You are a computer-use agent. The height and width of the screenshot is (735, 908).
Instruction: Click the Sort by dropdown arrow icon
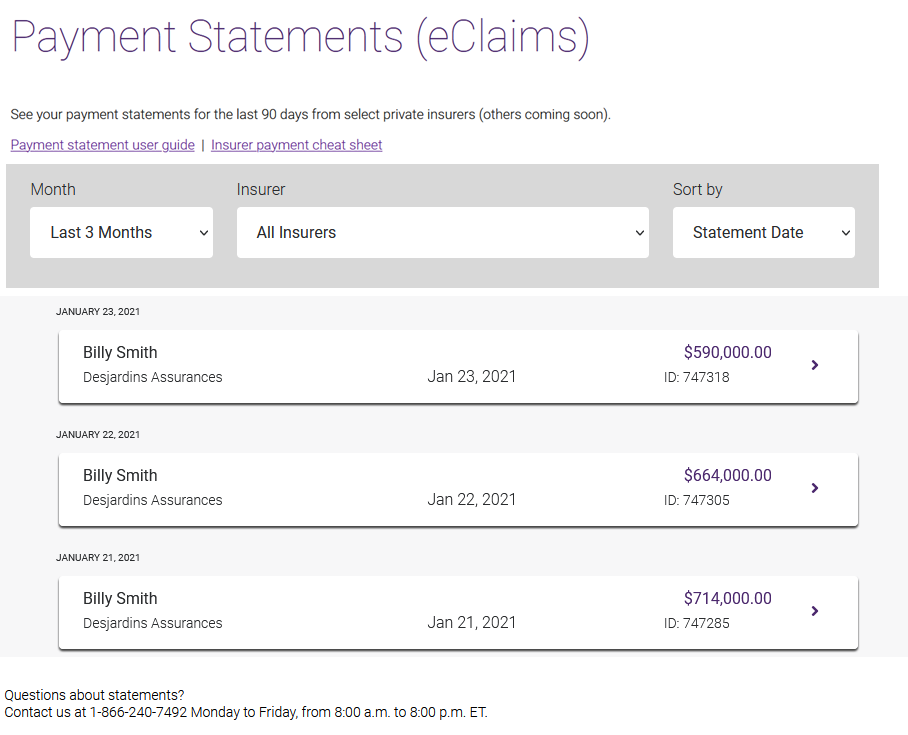tap(846, 233)
